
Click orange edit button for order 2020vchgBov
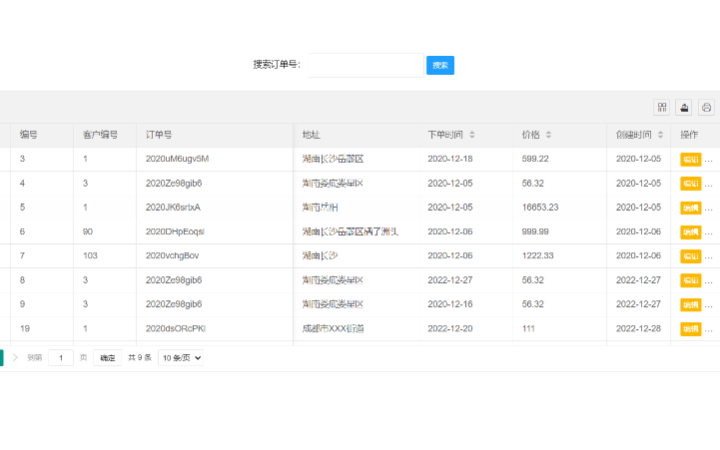pyautogui.click(x=690, y=256)
